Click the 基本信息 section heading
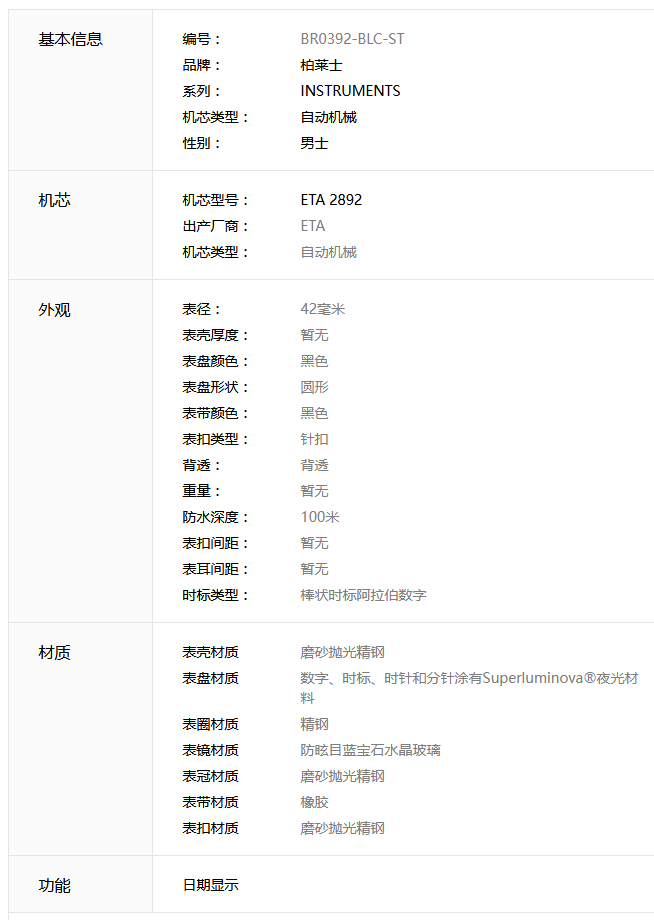Screen dimensions: 654x920 [x=70, y=39]
